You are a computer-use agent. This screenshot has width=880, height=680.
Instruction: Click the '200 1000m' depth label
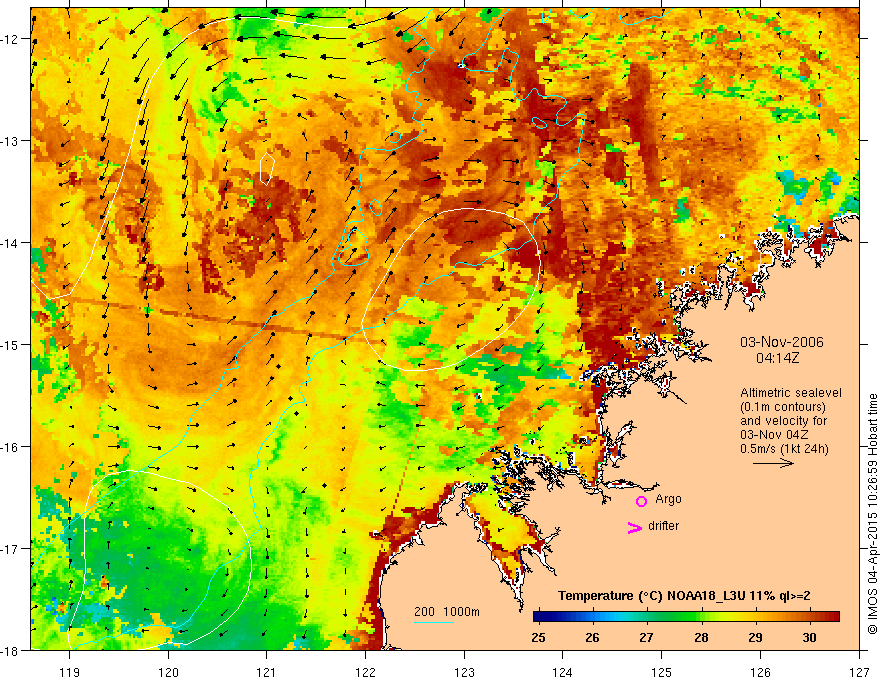tap(447, 612)
